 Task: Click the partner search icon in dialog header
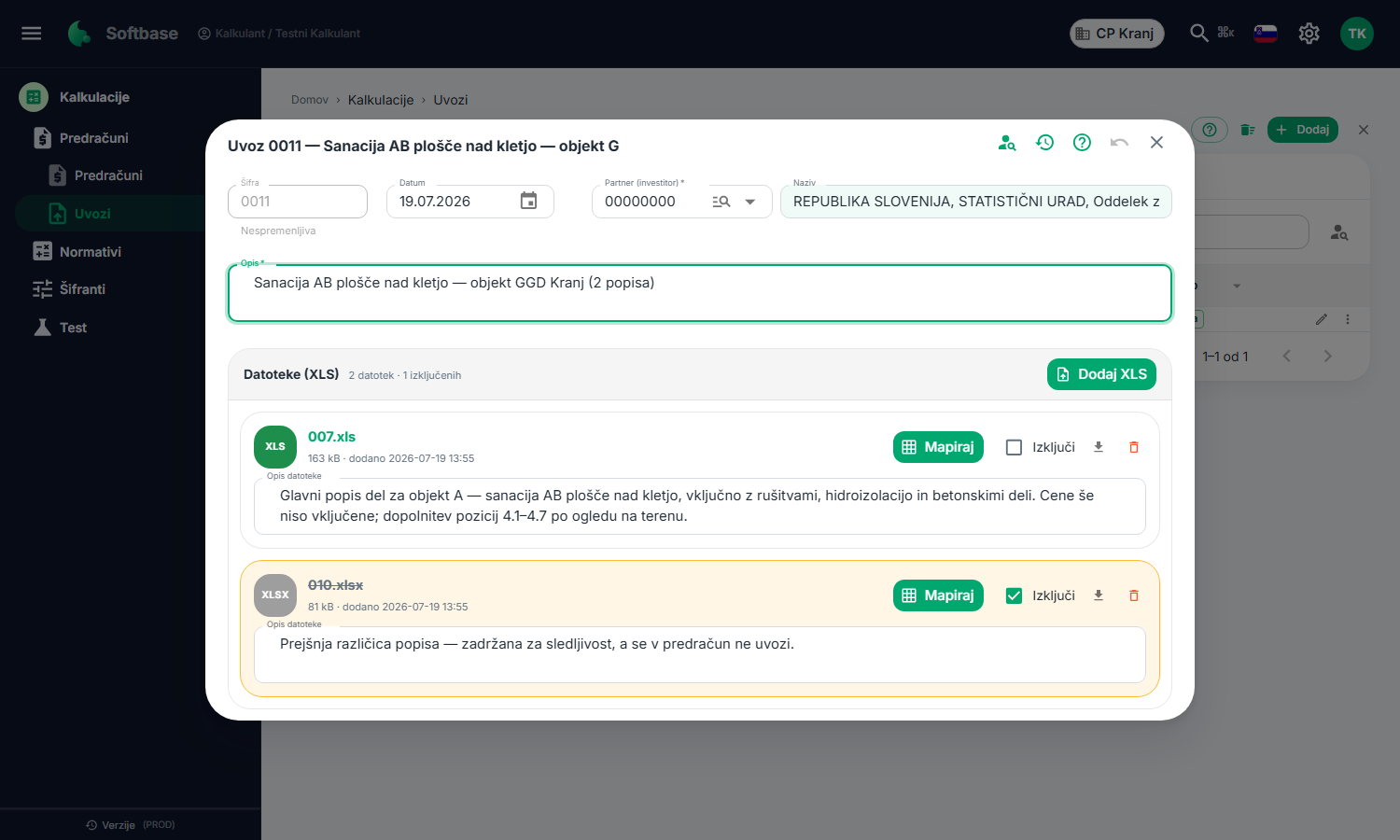coord(1007,143)
